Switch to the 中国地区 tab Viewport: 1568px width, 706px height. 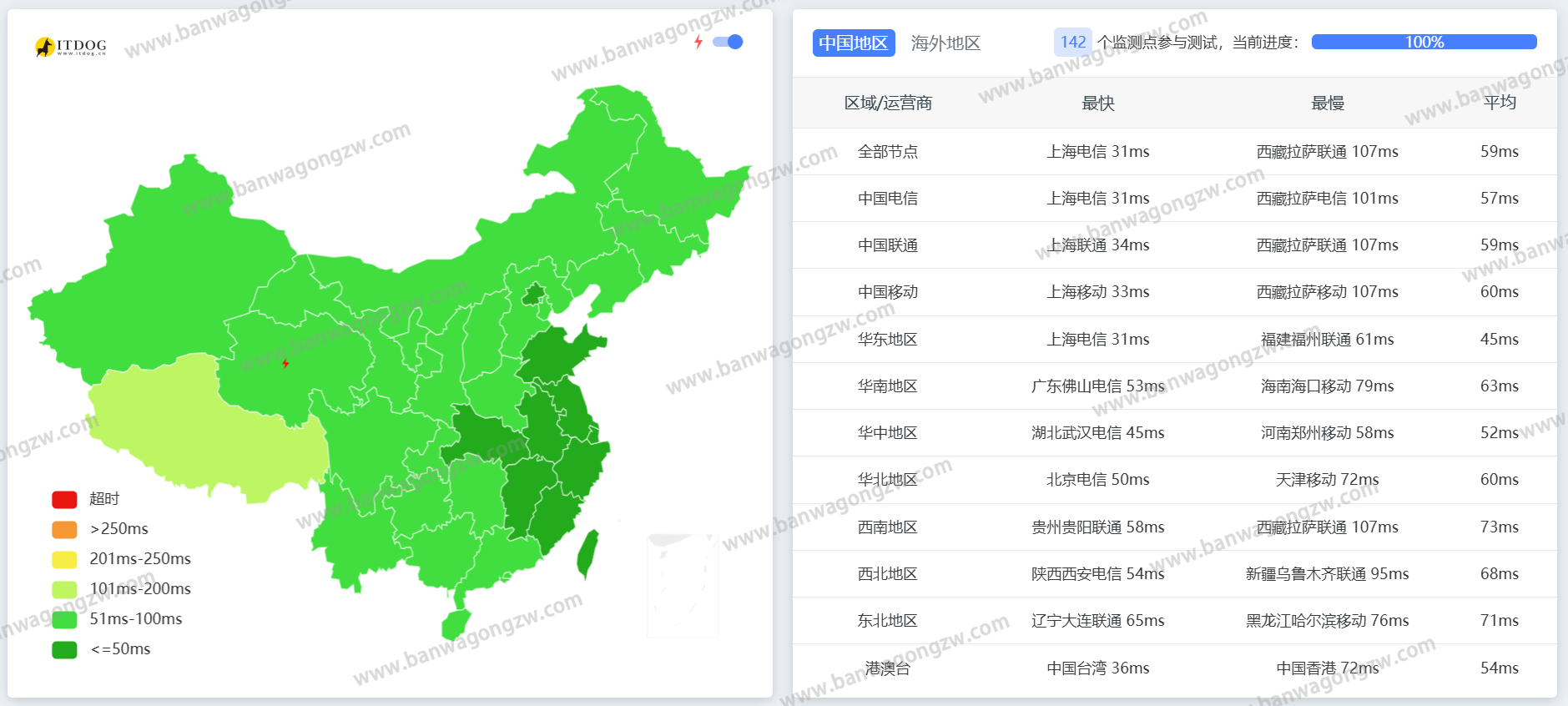pyautogui.click(x=853, y=43)
